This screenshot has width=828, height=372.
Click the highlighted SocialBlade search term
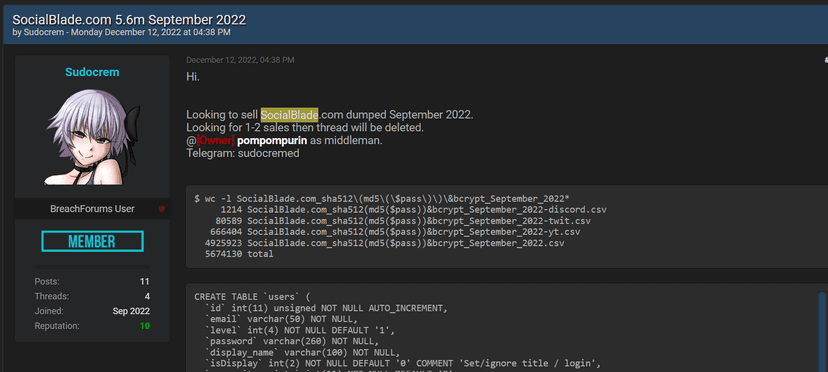(289, 115)
